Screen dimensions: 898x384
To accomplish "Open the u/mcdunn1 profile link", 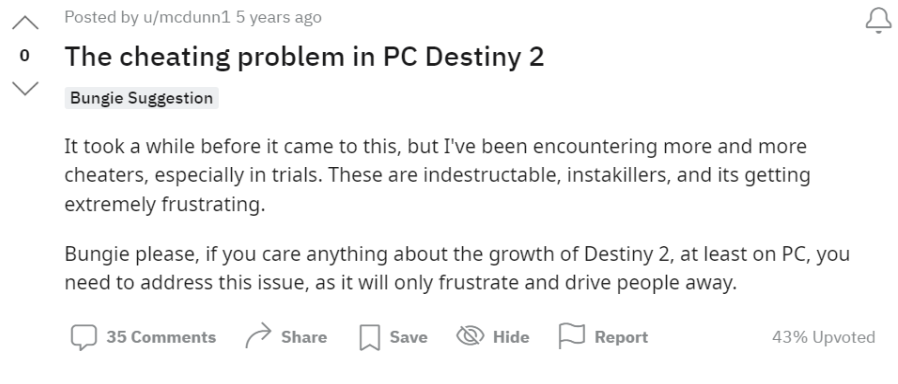I will 186,17.
